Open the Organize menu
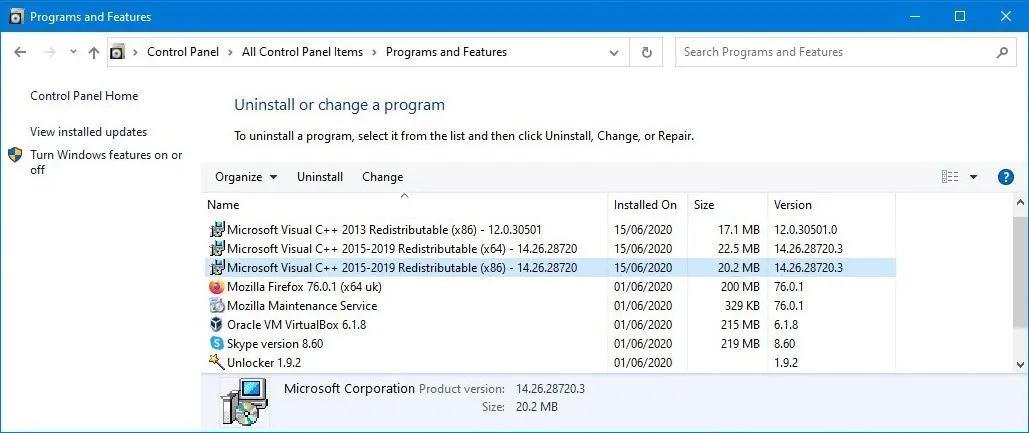The height and width of the screenshot is (433, 1029). tap(246, 177)
